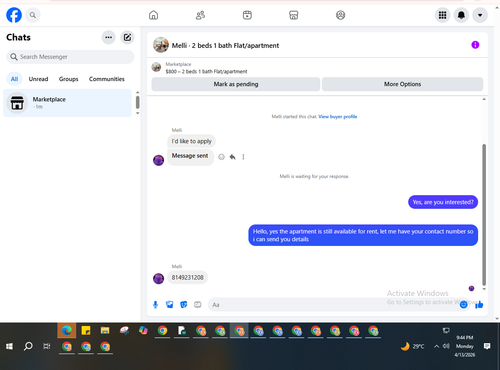Screen dimensions: 500x370
Task: Open the Marketplace icon in top navigation
Action: [x=294, y=15]
